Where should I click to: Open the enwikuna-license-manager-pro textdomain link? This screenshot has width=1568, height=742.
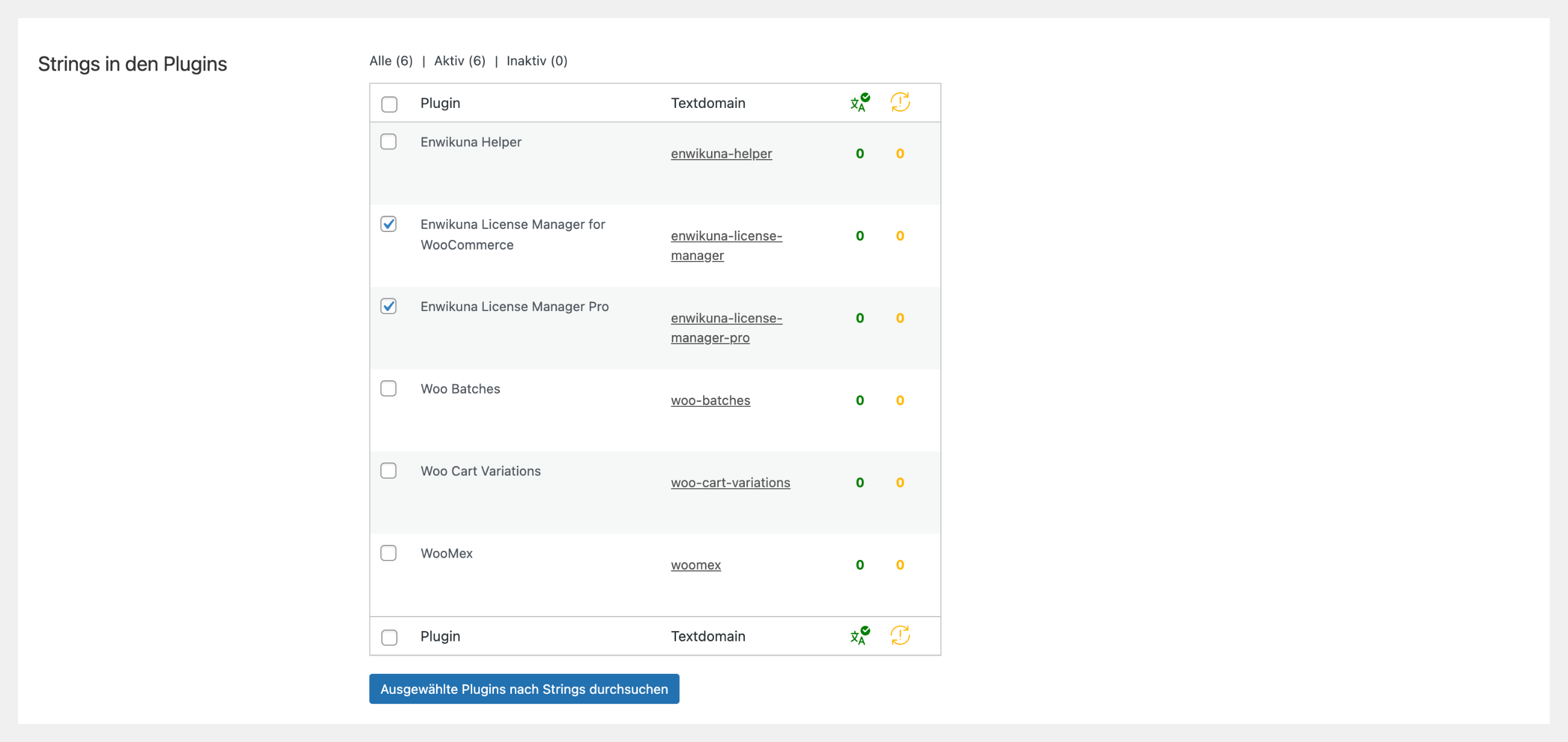pyautogui.click(x=726, y=328)
